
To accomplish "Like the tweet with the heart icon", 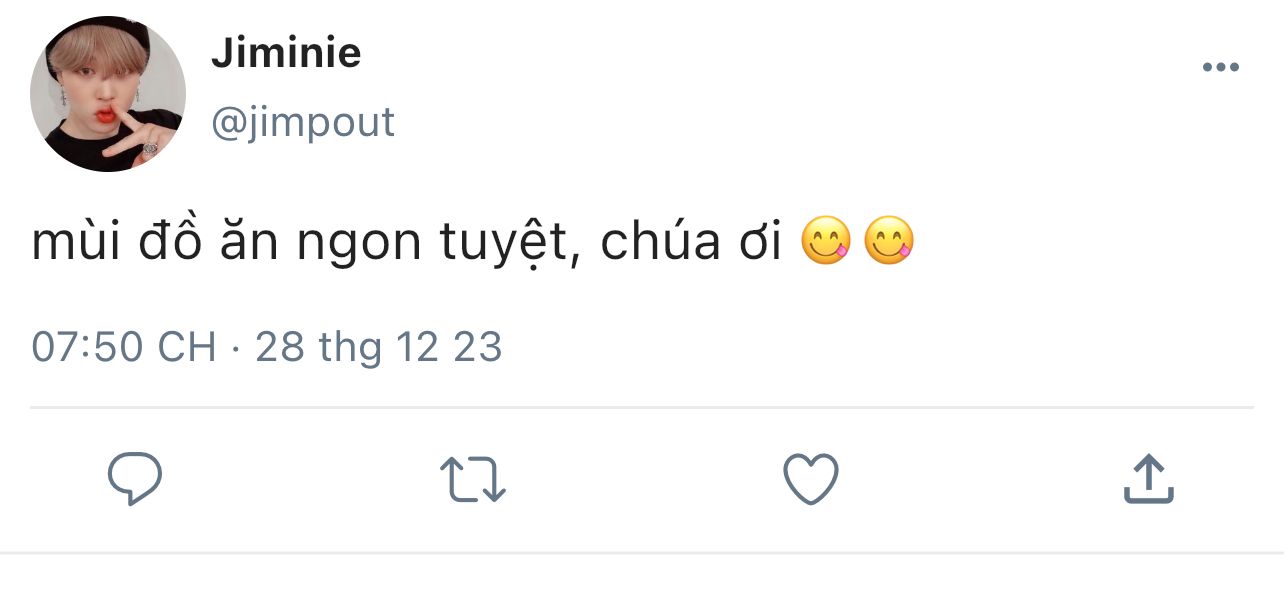I will click(810, 479).
